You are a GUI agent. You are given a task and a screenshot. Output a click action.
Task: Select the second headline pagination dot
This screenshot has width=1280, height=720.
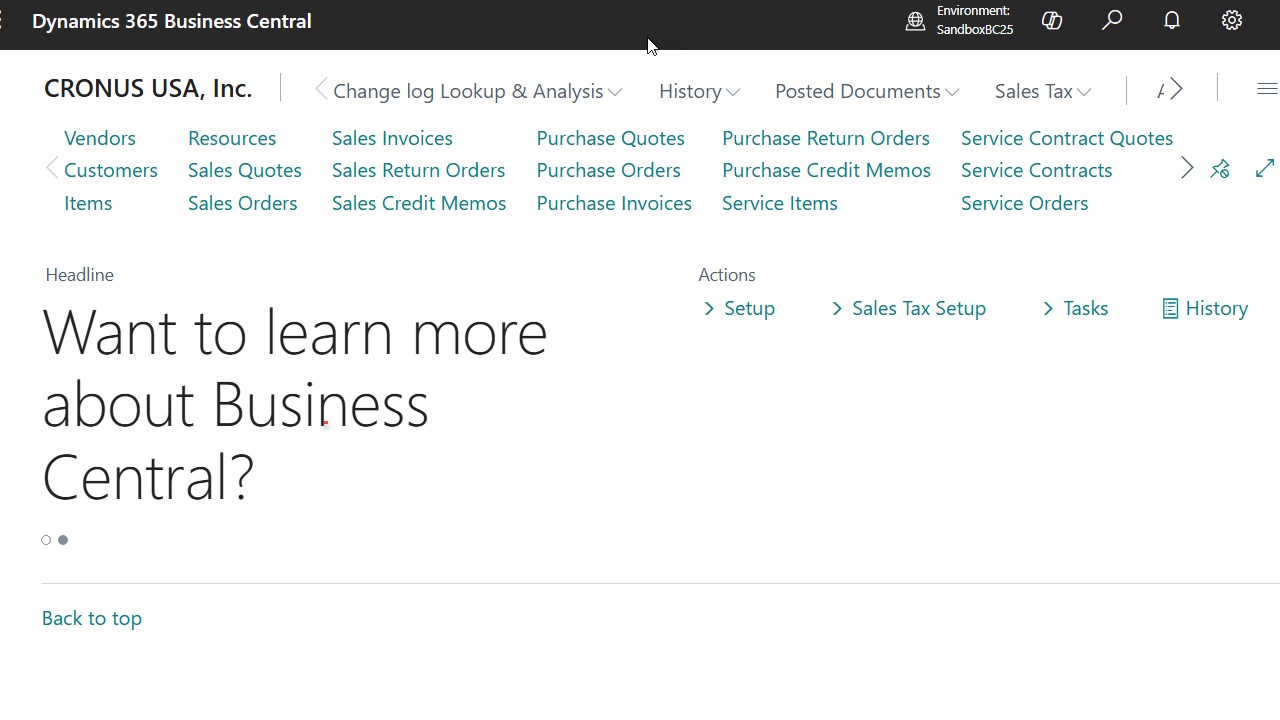63,540
